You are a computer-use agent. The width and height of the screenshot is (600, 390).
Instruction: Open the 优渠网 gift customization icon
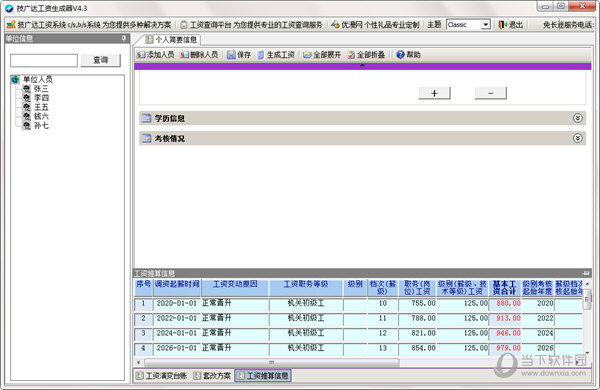point(335,24)
